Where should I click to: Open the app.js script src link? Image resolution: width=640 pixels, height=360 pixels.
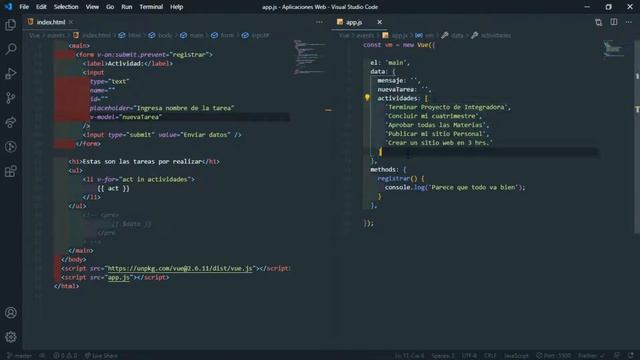pyautogui.click(x=118, y=278)
